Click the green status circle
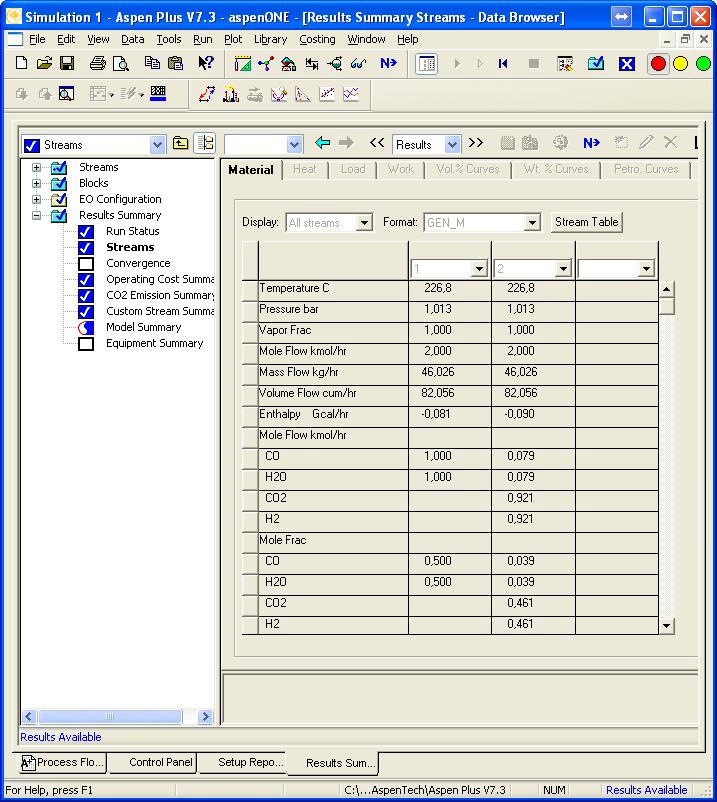717x802 pixels. [704, 64]
